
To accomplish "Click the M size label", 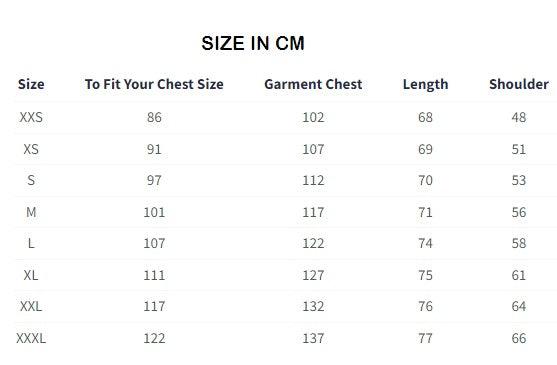I will (x=31, y=212).
